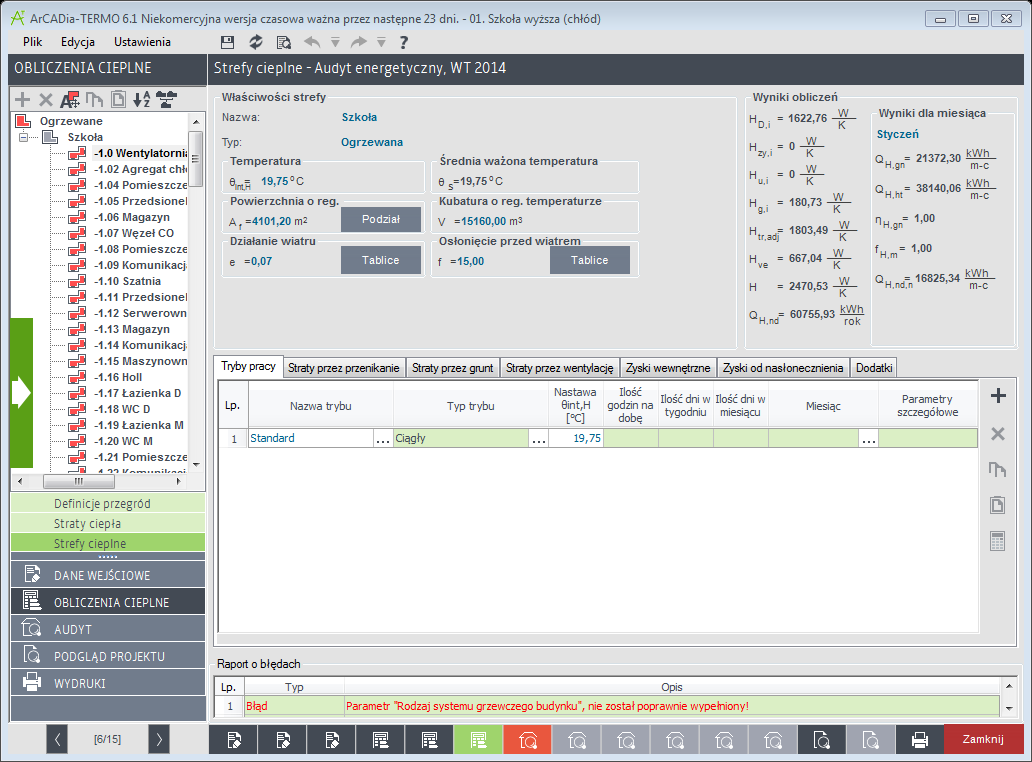Go to next step with right chevron

point(159,739)
